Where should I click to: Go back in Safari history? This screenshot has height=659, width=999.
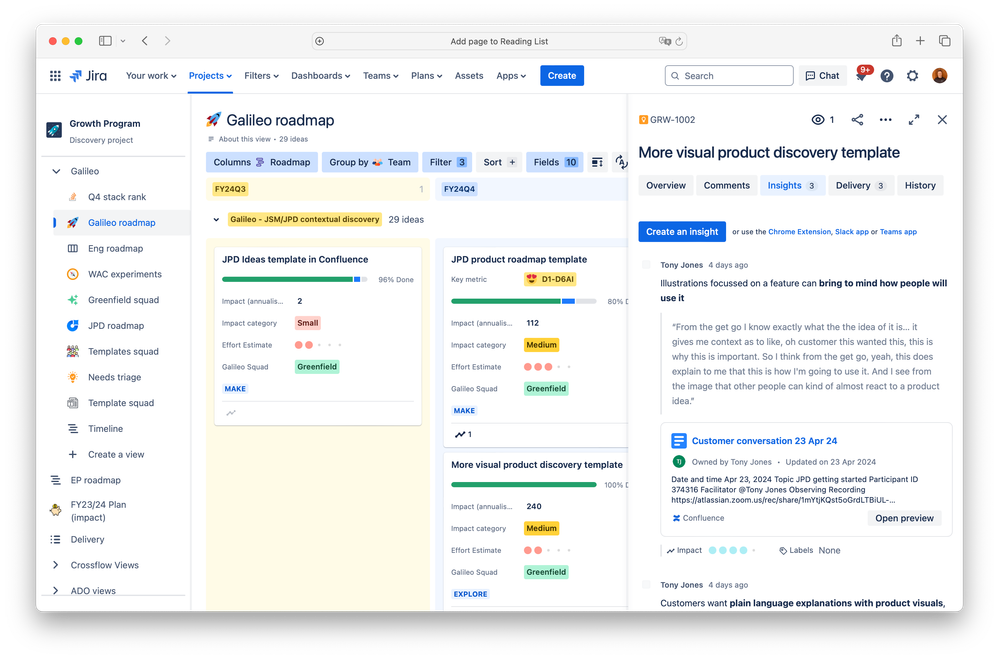145,41
